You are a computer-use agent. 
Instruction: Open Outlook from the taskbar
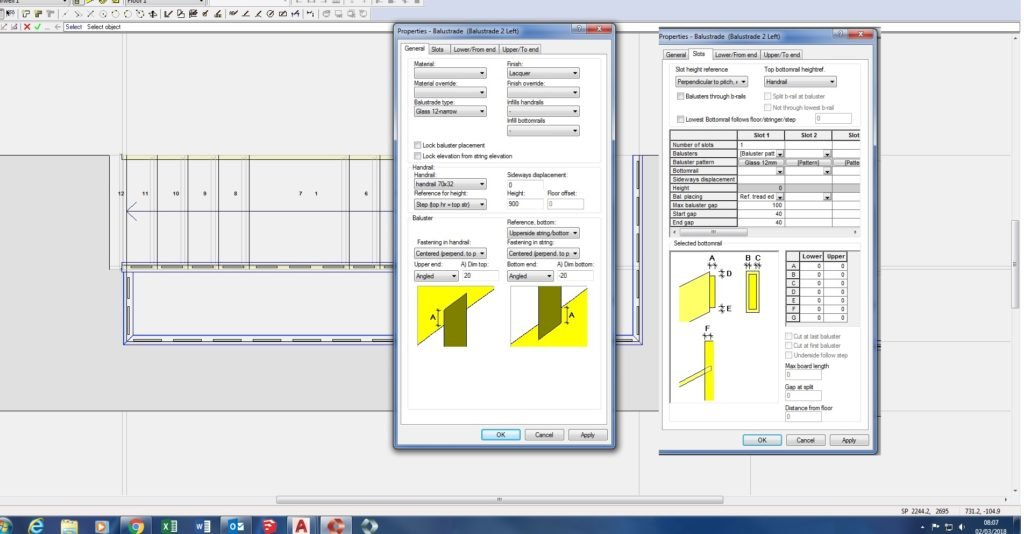[x=234, y=525]
